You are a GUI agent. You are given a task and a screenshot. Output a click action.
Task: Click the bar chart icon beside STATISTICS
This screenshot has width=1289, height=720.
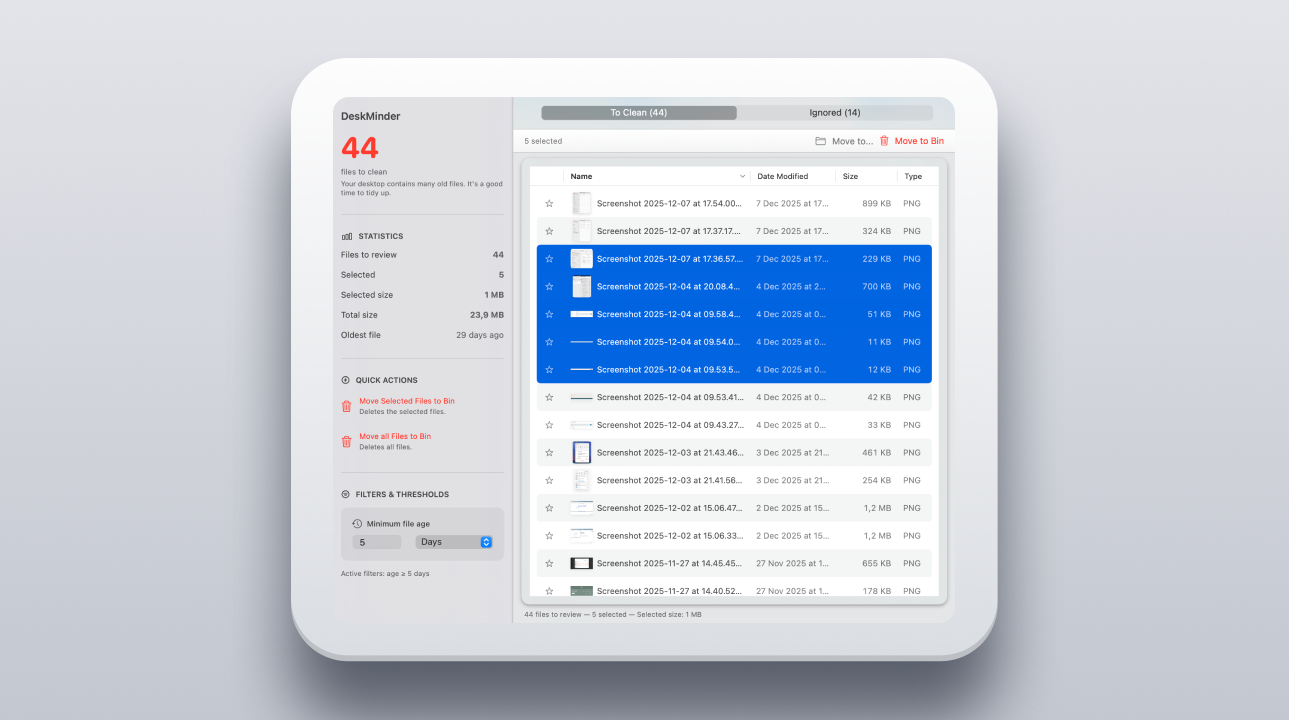347,236
